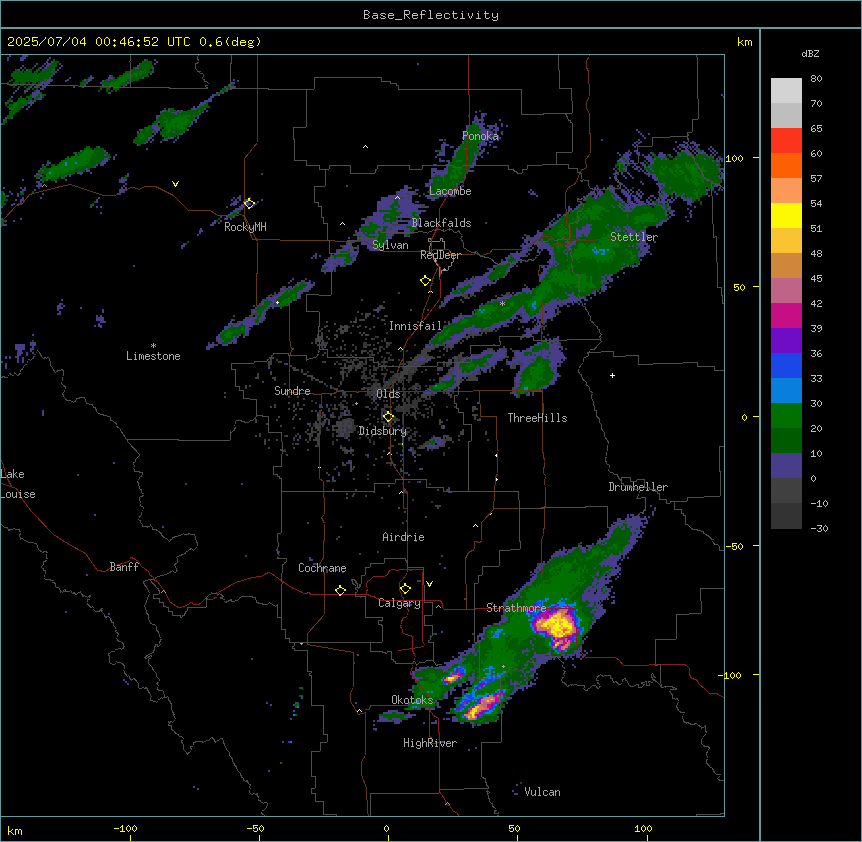Click the Calgary city label
This screenshot has height=842, width=862.
[x=399, y=603]
